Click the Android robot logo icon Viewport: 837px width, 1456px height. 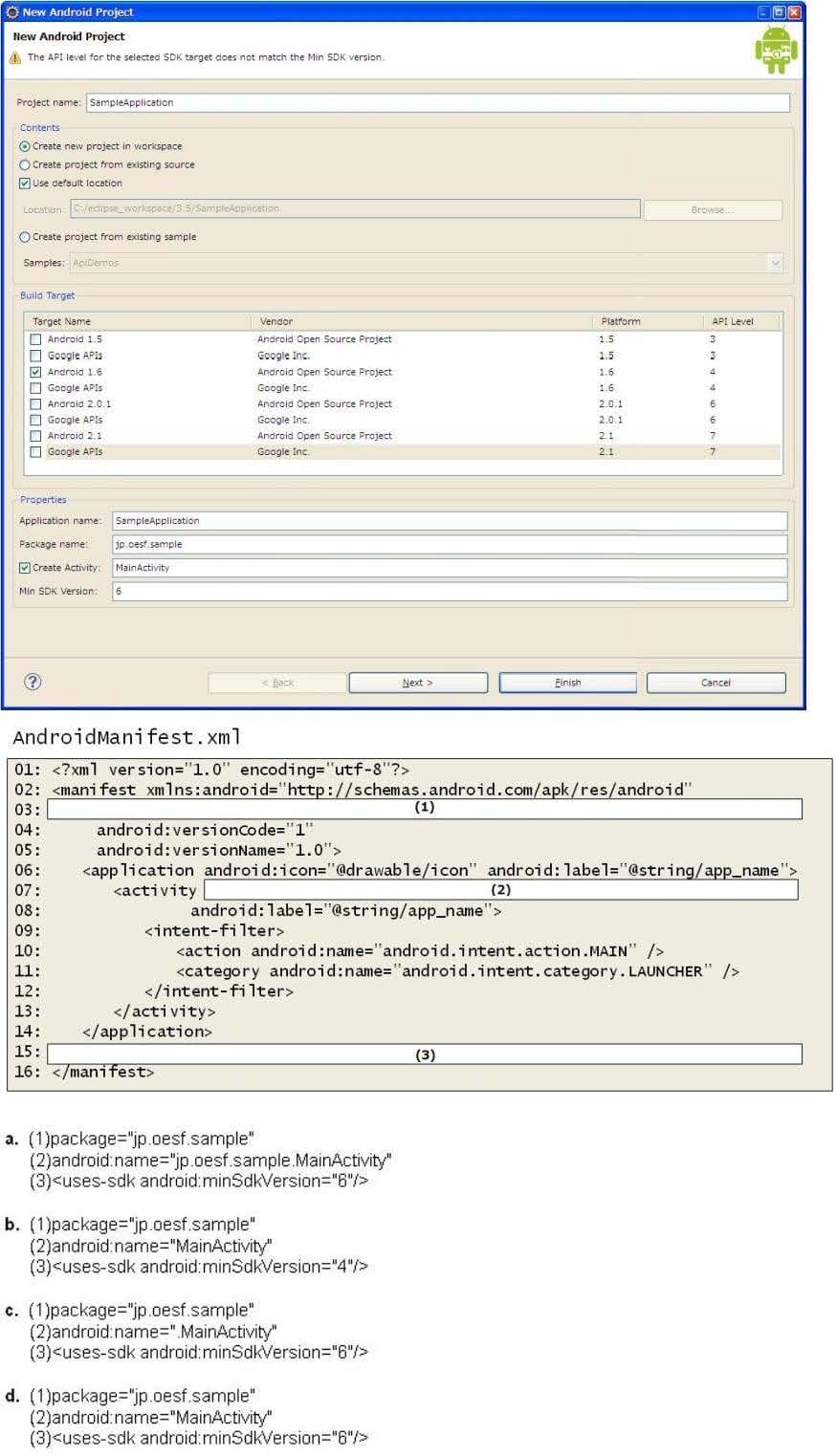point(775,50)
